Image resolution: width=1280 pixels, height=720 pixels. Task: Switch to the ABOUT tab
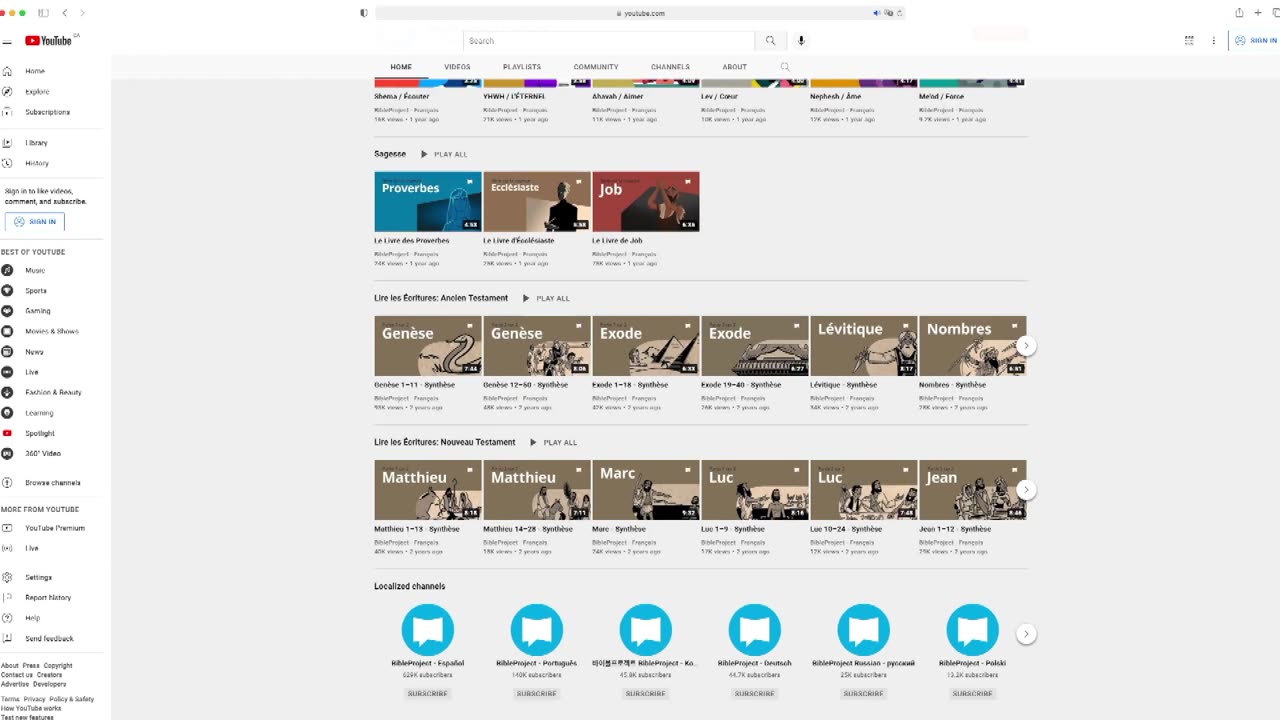(735, 67)
